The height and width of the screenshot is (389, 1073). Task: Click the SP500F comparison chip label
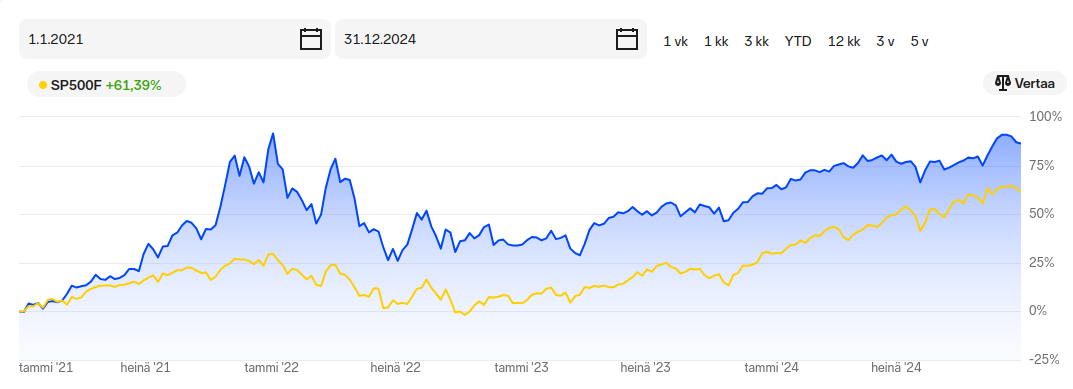click(76, 85)
